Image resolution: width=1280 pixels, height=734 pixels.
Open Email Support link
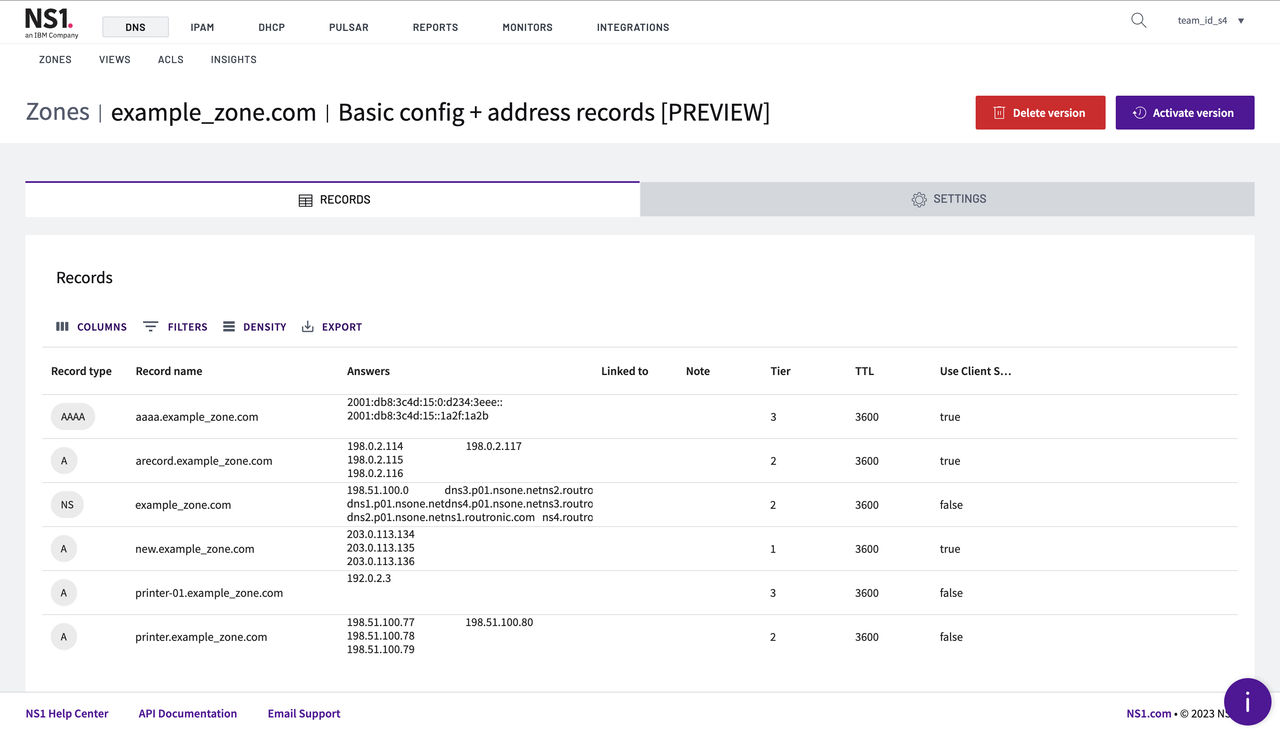(x=304, y=714)
